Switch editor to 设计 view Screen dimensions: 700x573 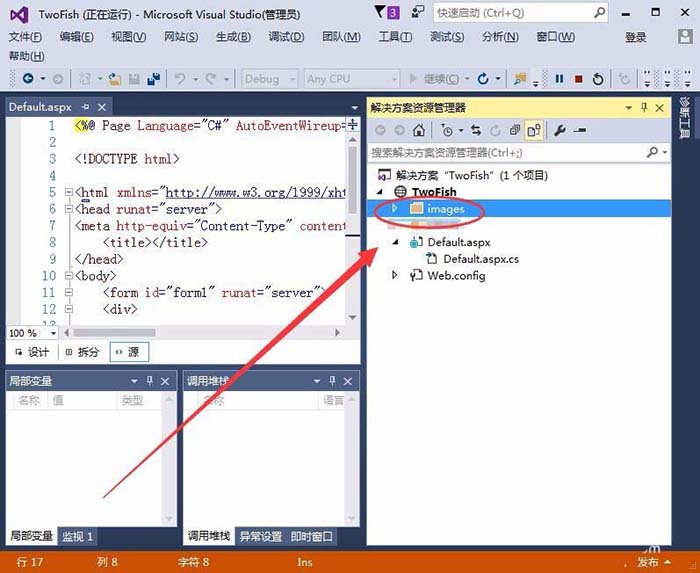pos(32,352)
